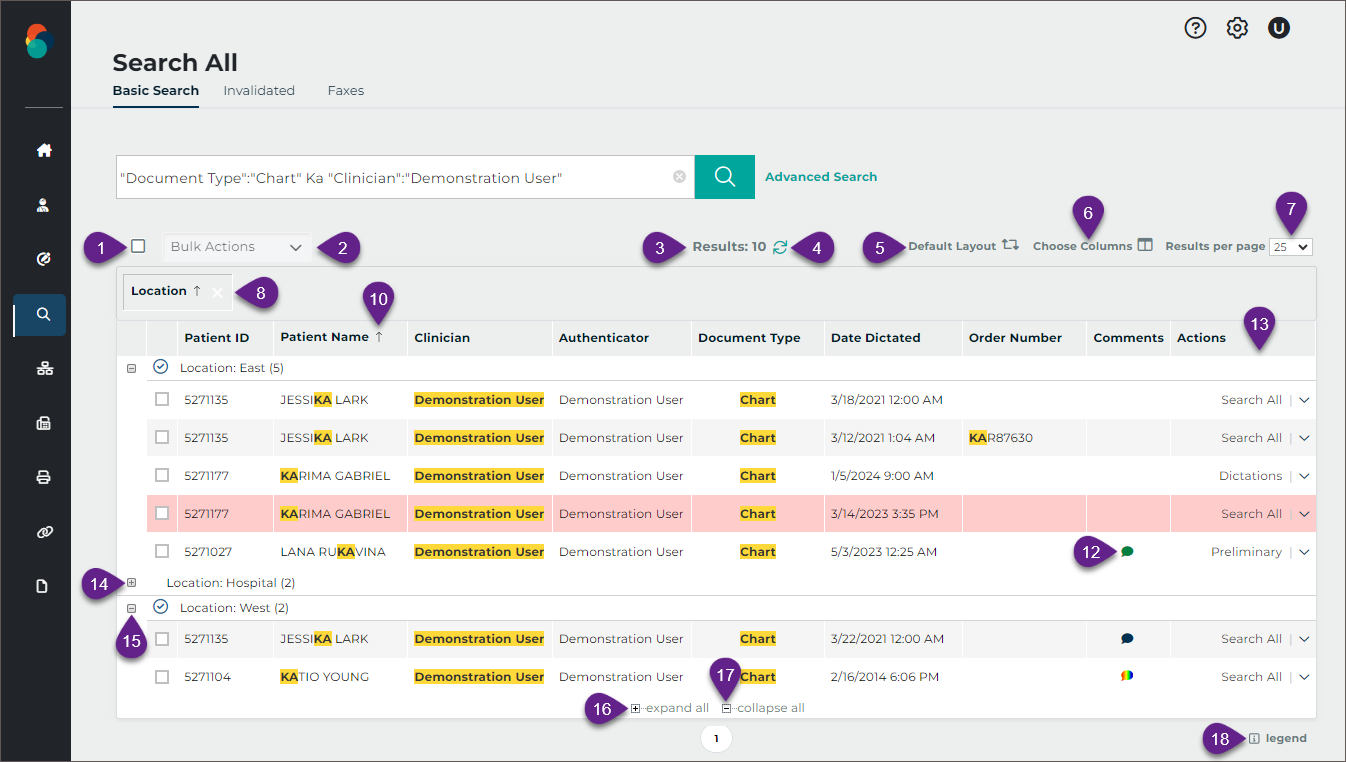Click the green comment icon for Lana Rukavina
1346x762 pixels.
tap(1127, 551)
